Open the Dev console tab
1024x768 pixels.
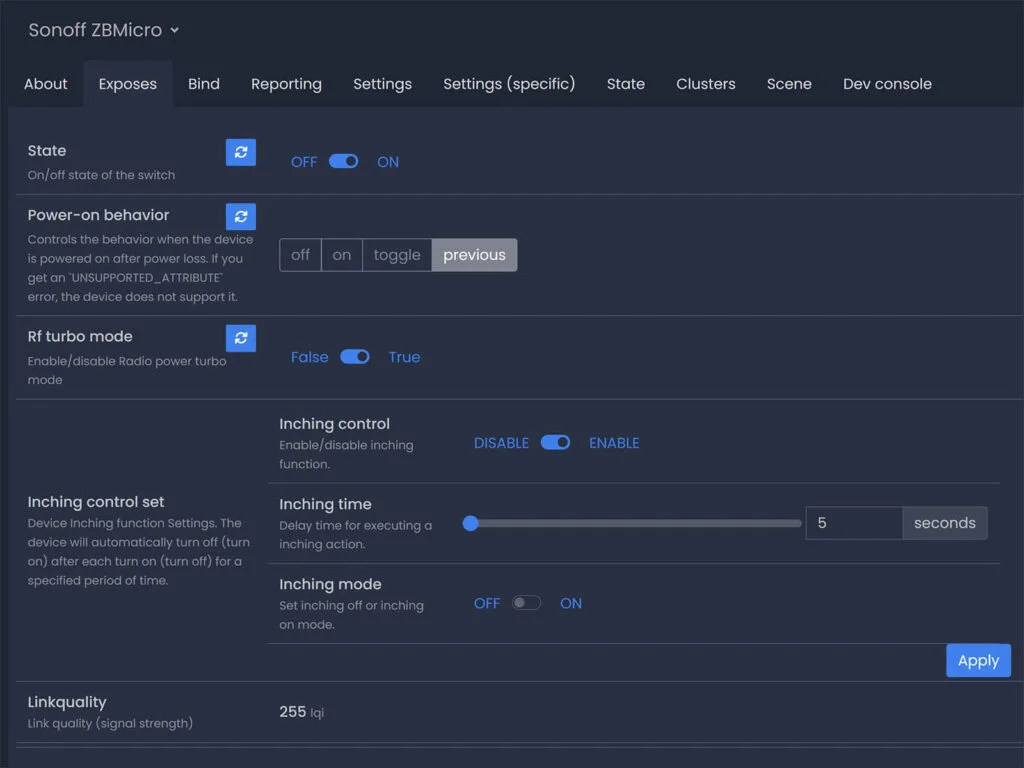(887, 84)
